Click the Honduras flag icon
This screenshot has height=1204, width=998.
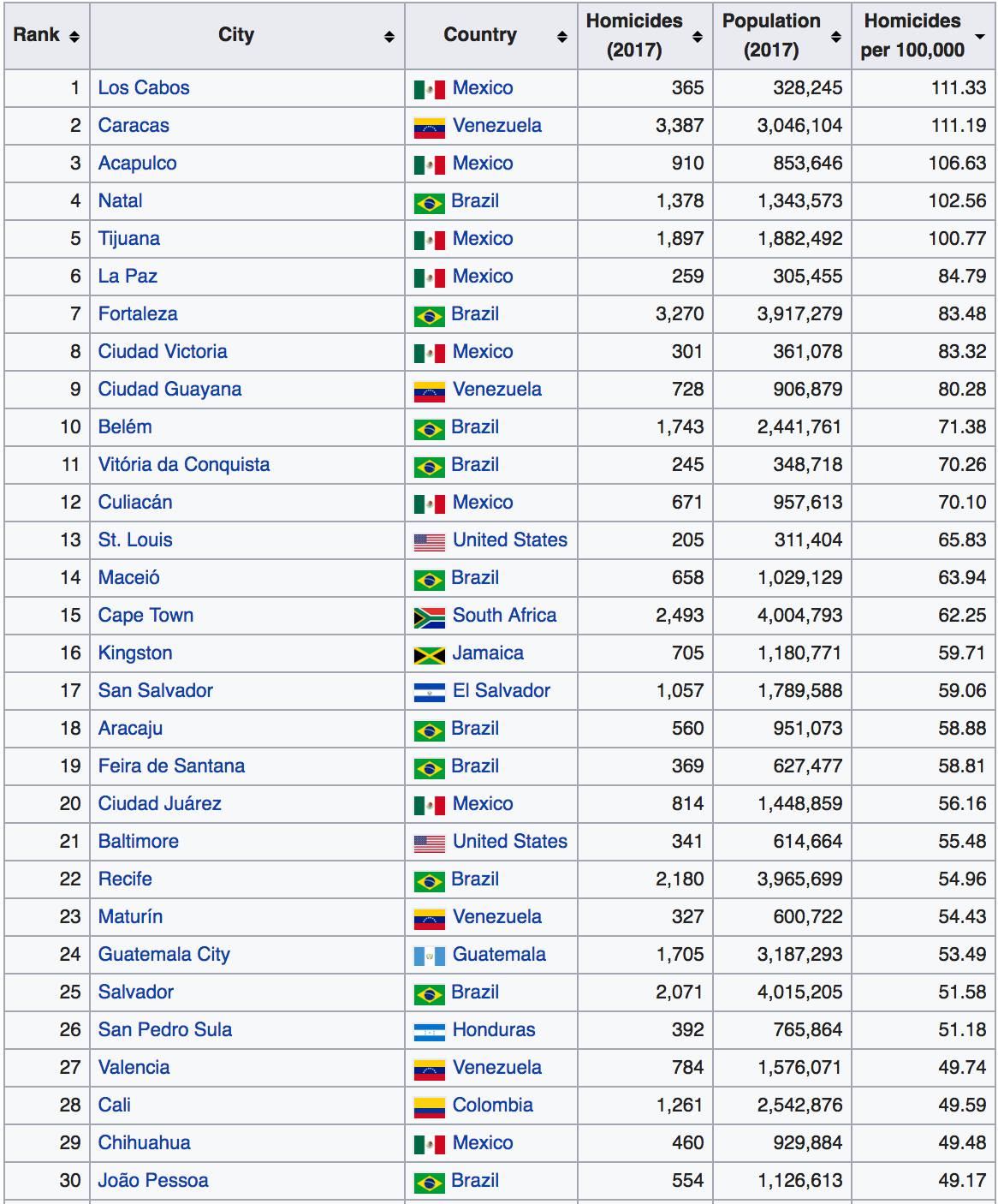pyautogui.click(x=429, y=1031)
